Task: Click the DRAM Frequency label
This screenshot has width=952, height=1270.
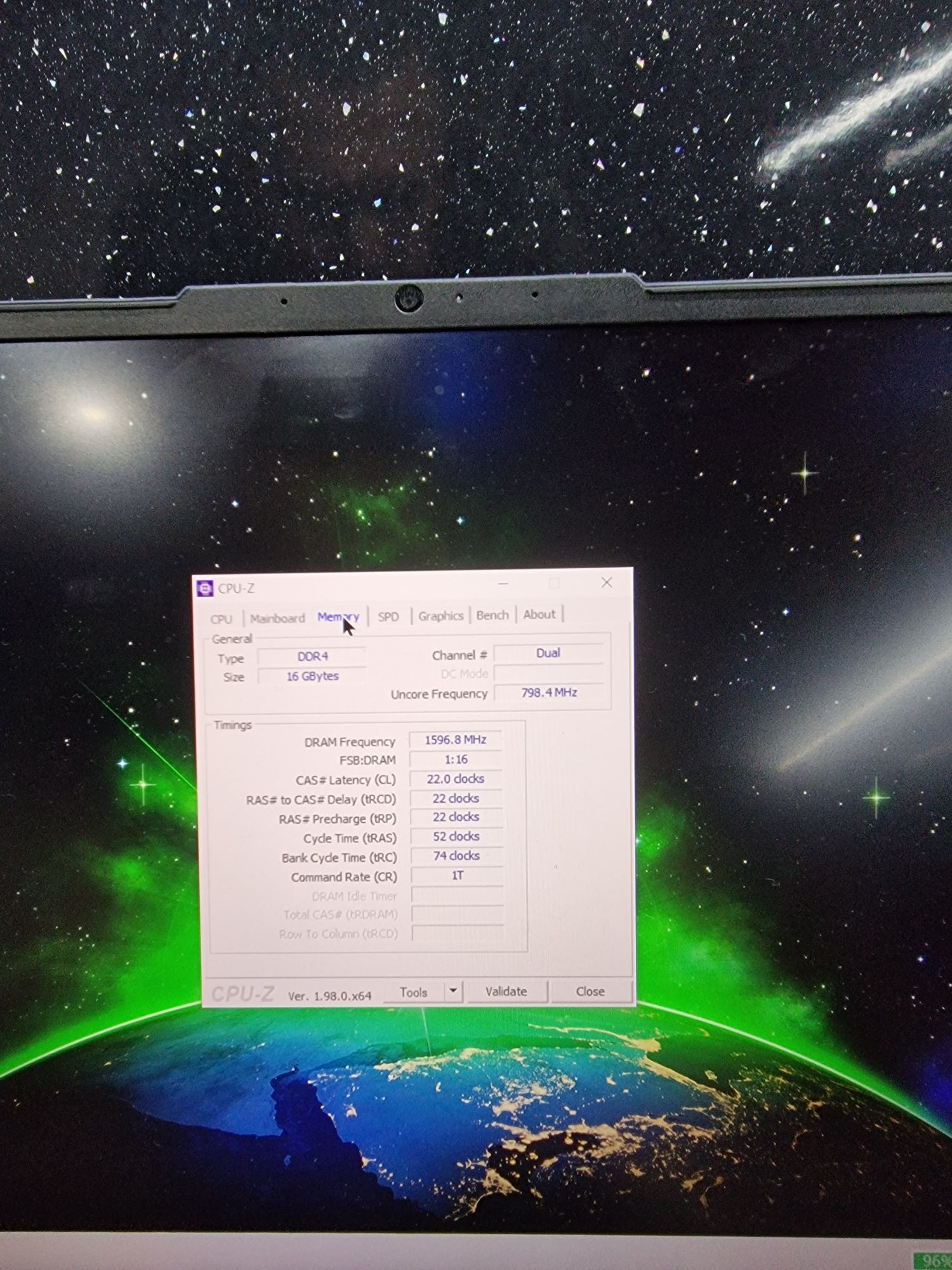Action: pyautogui.click(x=350, y=742)
